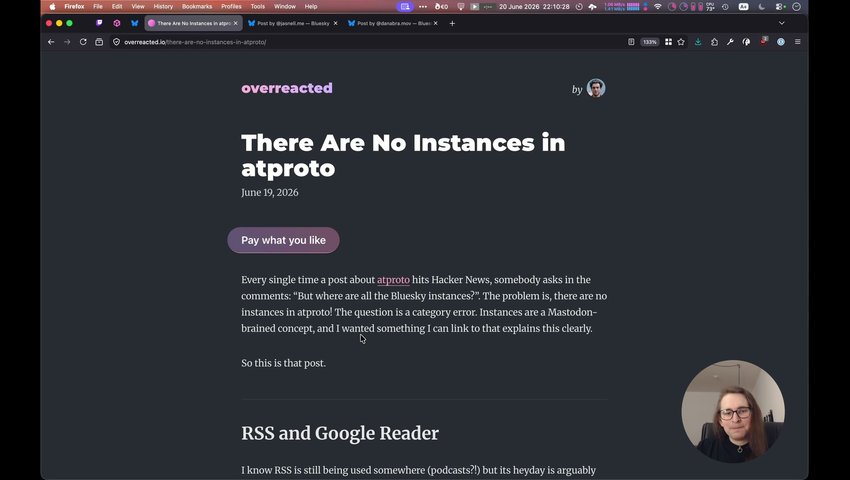Open the Firefox hamburger application menu
Screen dimensions: 850x480
click(x=797, y=42)
